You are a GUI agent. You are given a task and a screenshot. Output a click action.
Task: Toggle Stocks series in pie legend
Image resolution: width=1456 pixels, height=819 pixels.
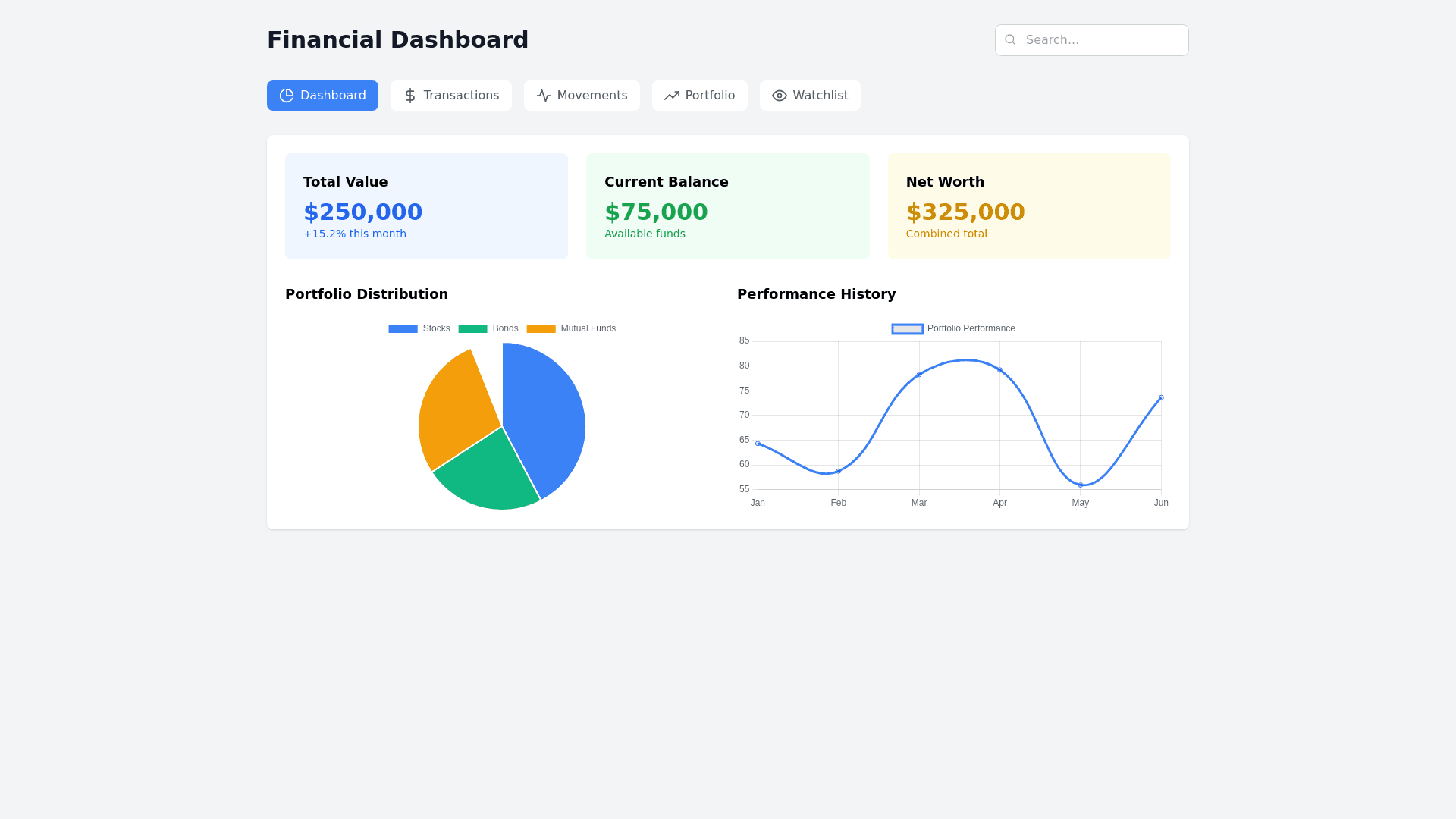point(419,329)
